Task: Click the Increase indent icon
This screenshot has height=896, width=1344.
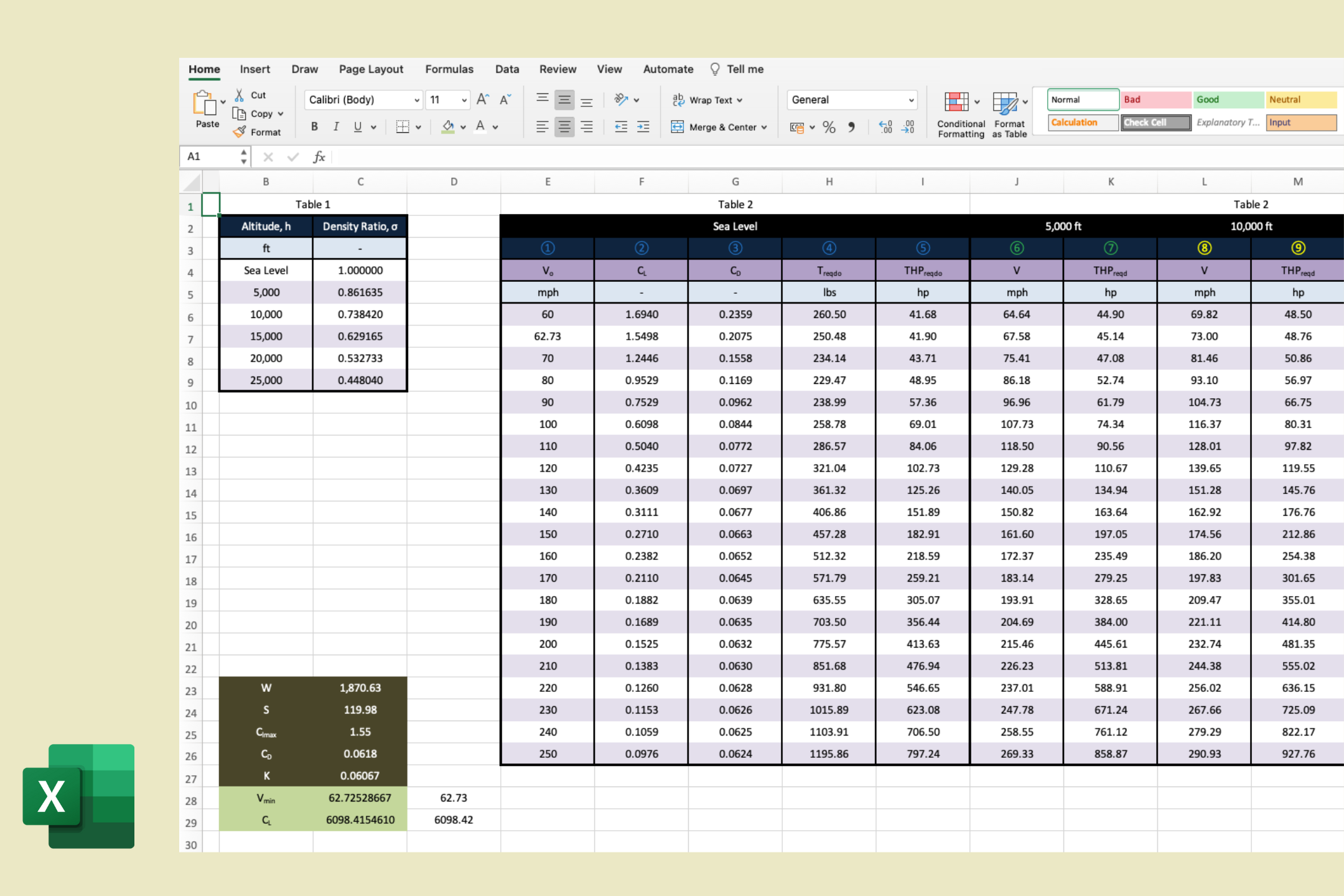Action: (x=643, y=127)
